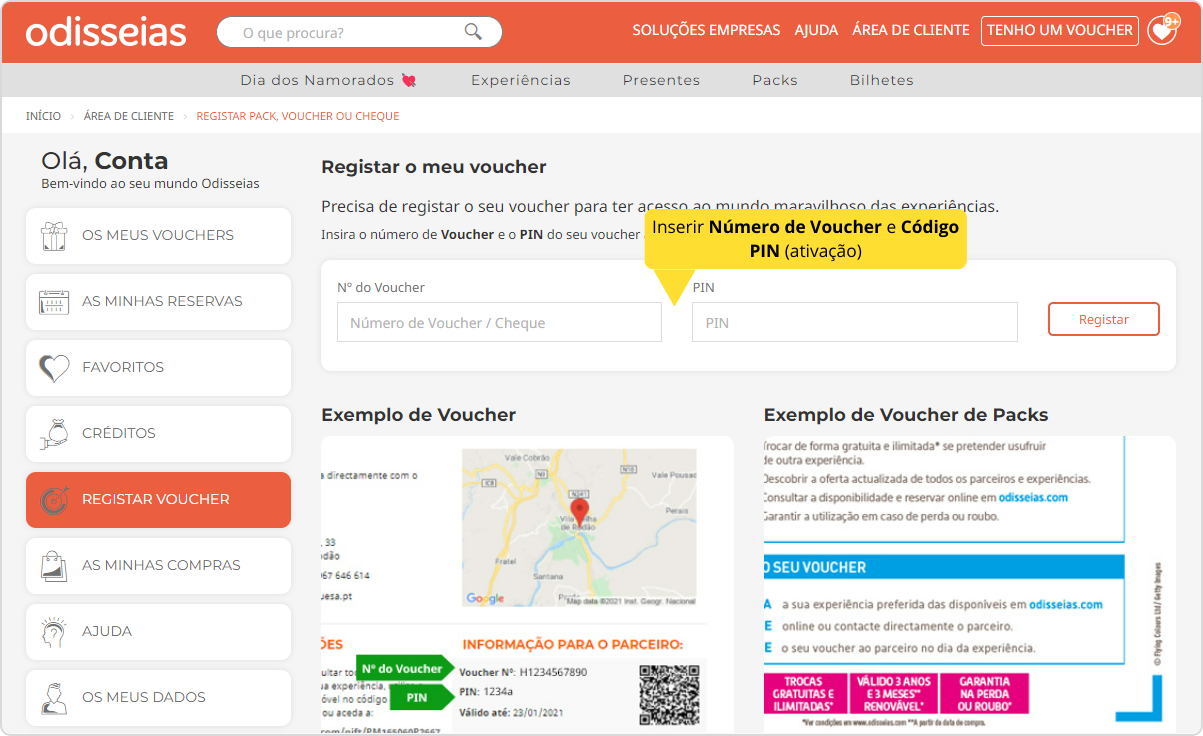Click the 'Olá, Conta' greeting
Viewport: 1203px width, 736px height.
pos(105,161)
